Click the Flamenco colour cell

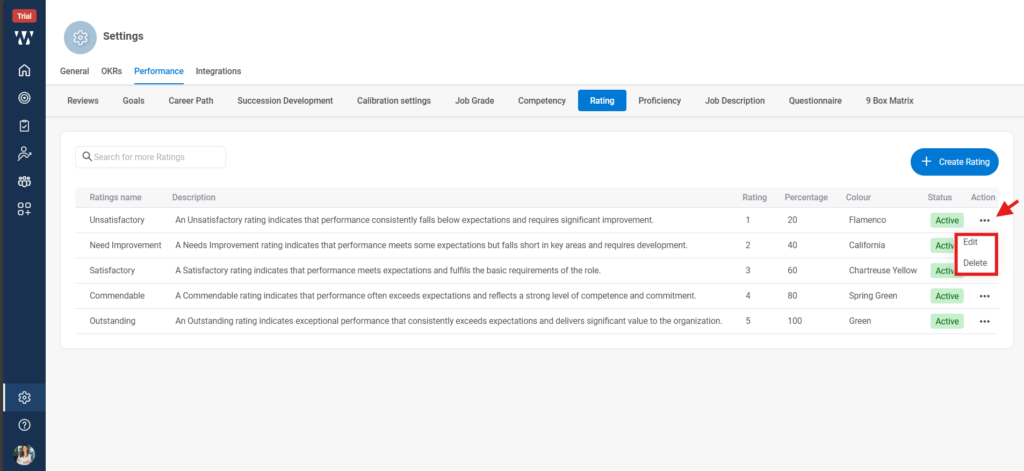tap(867, 220)
